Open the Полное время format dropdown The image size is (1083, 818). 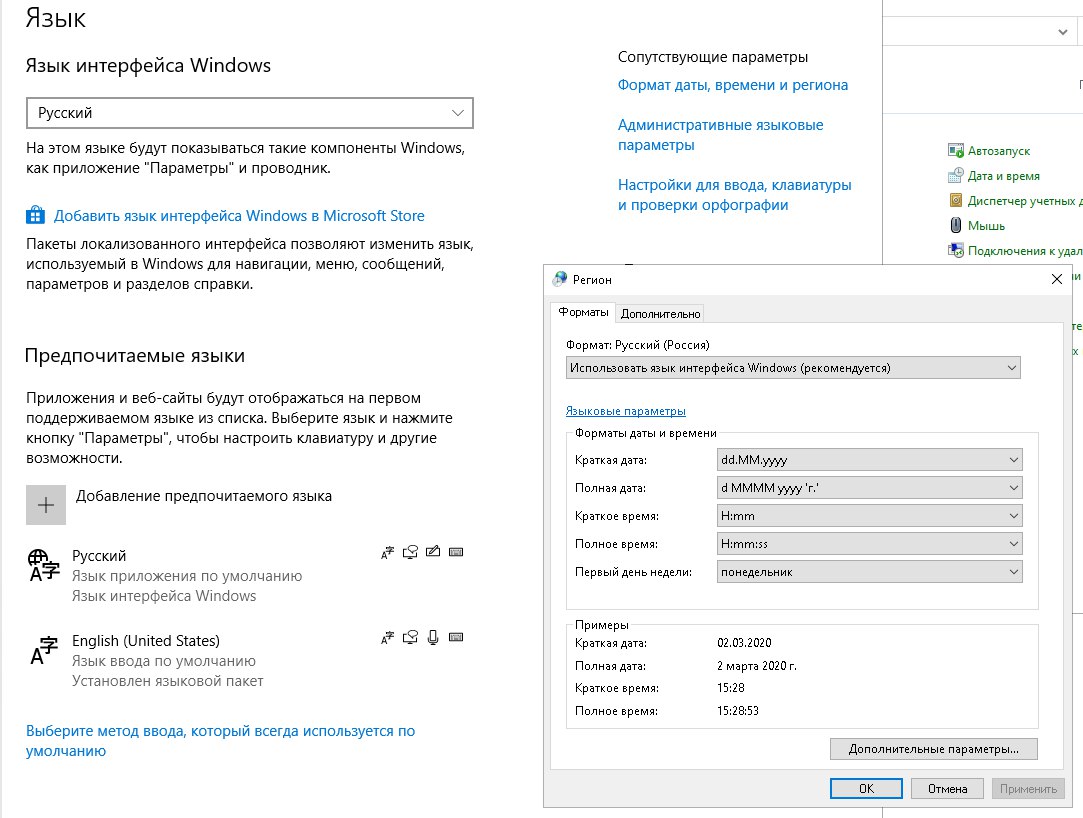coord(870,544)
